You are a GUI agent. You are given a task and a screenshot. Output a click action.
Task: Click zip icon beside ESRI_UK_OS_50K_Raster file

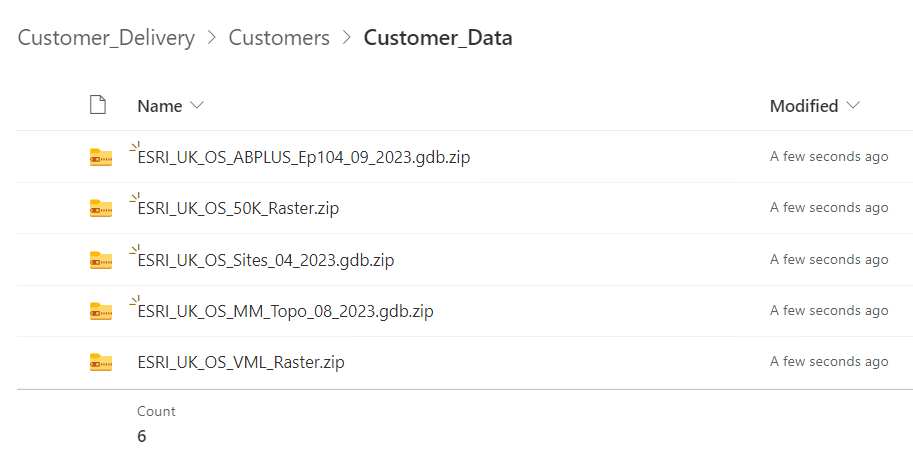coord(100,208)
